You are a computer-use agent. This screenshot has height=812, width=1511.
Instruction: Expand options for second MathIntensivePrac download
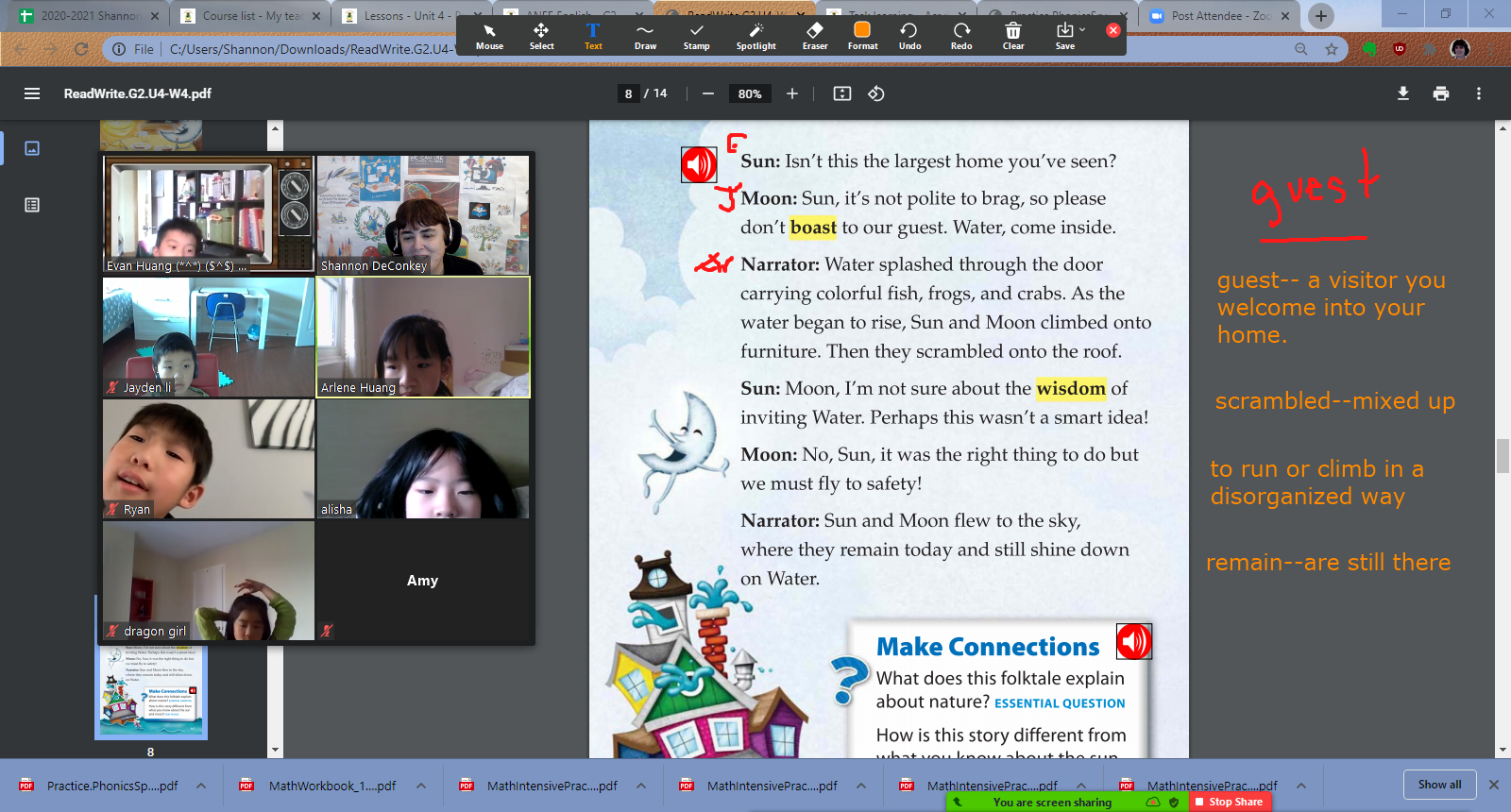tap(861, 786)
